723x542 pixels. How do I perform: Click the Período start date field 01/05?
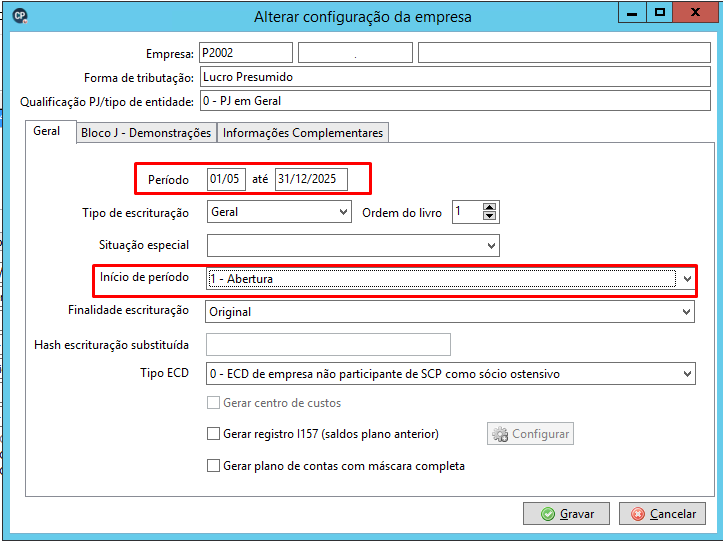[226, 179]
